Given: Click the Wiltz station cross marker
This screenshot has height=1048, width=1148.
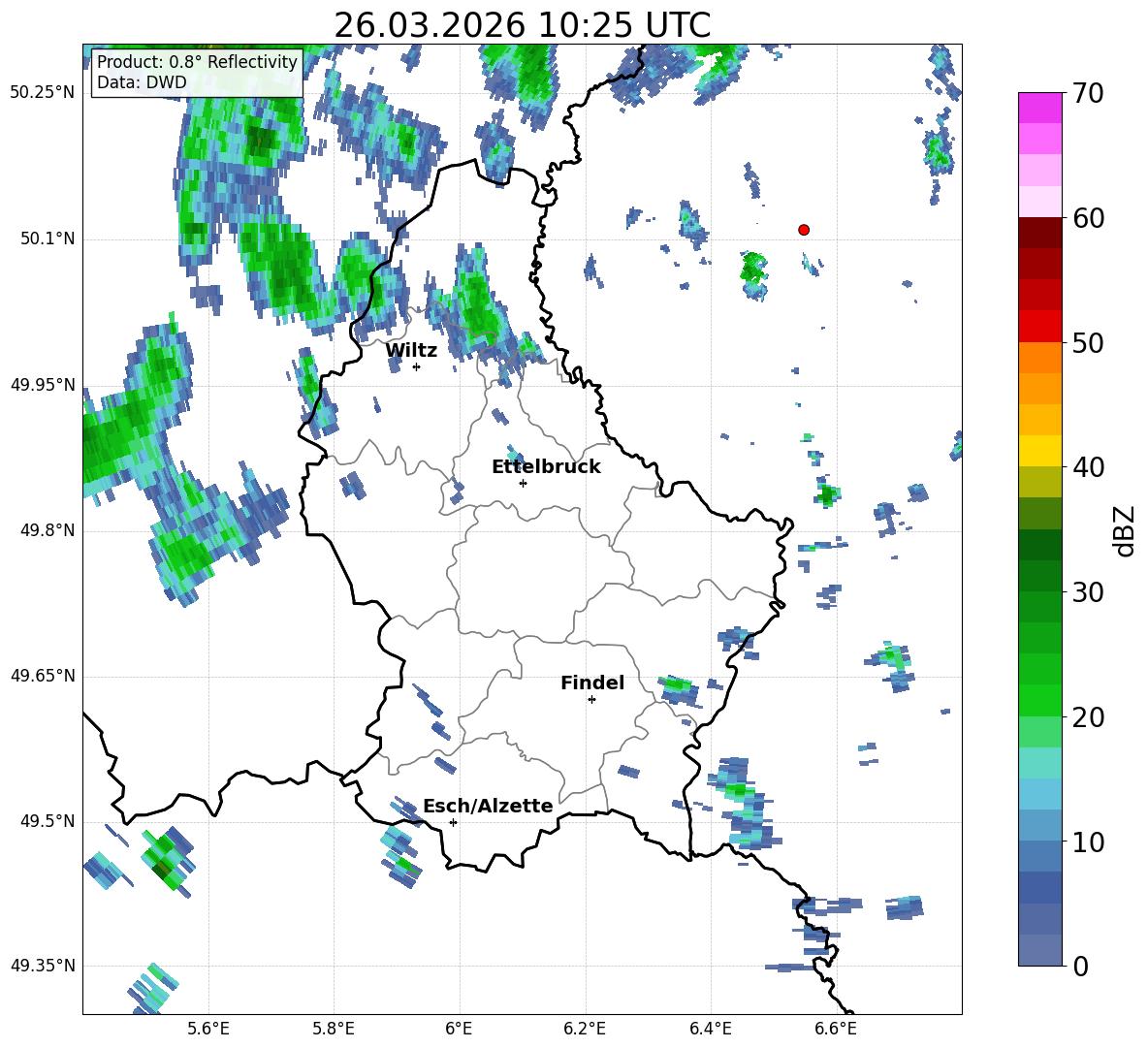Looking at the screenshot, I should tap(416, 366).
